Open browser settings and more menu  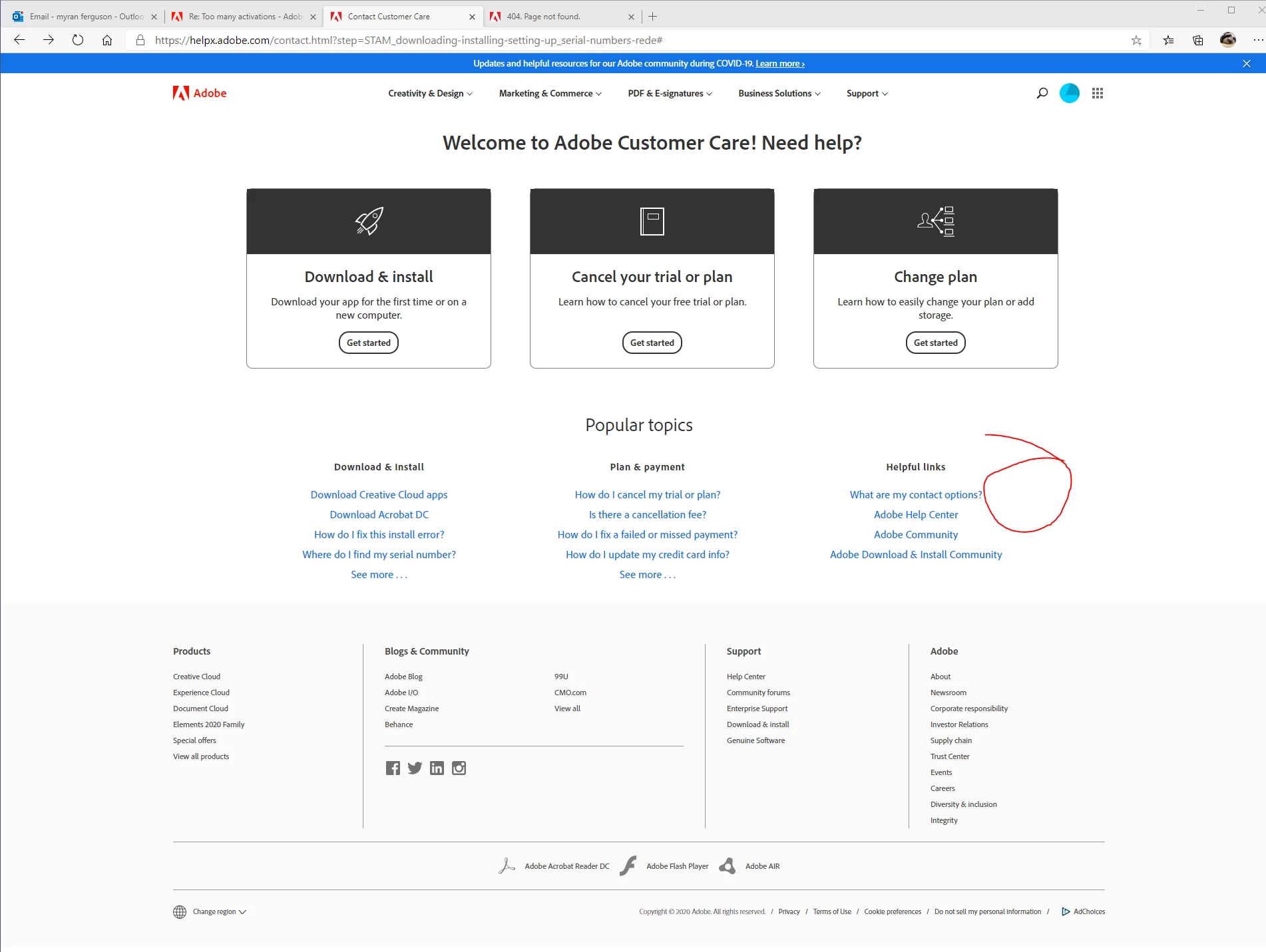tap(1257, 40)
